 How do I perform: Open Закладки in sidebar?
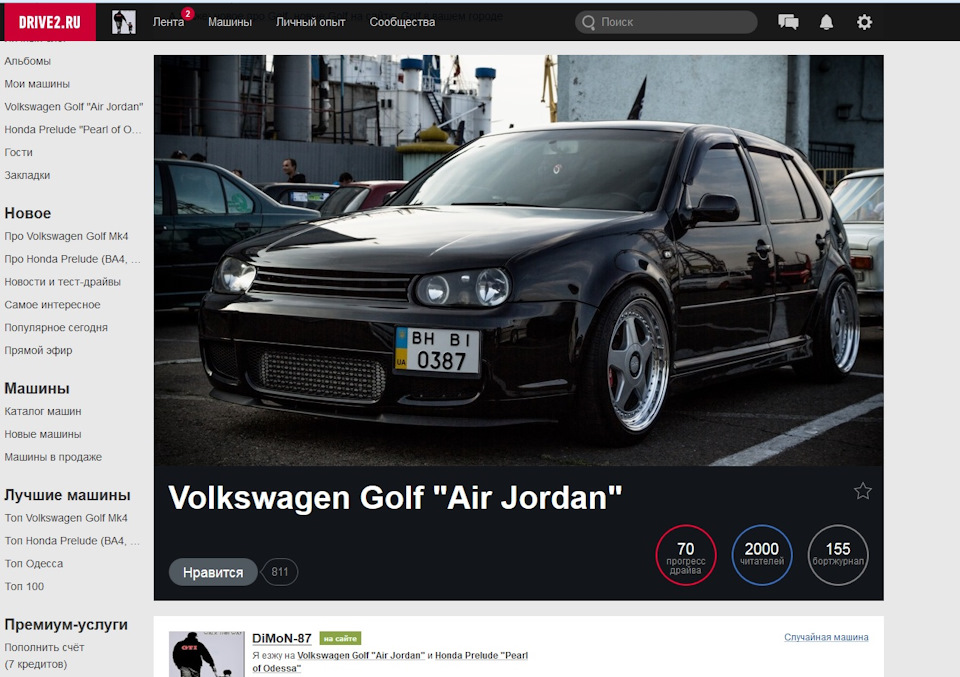point(27,175)
